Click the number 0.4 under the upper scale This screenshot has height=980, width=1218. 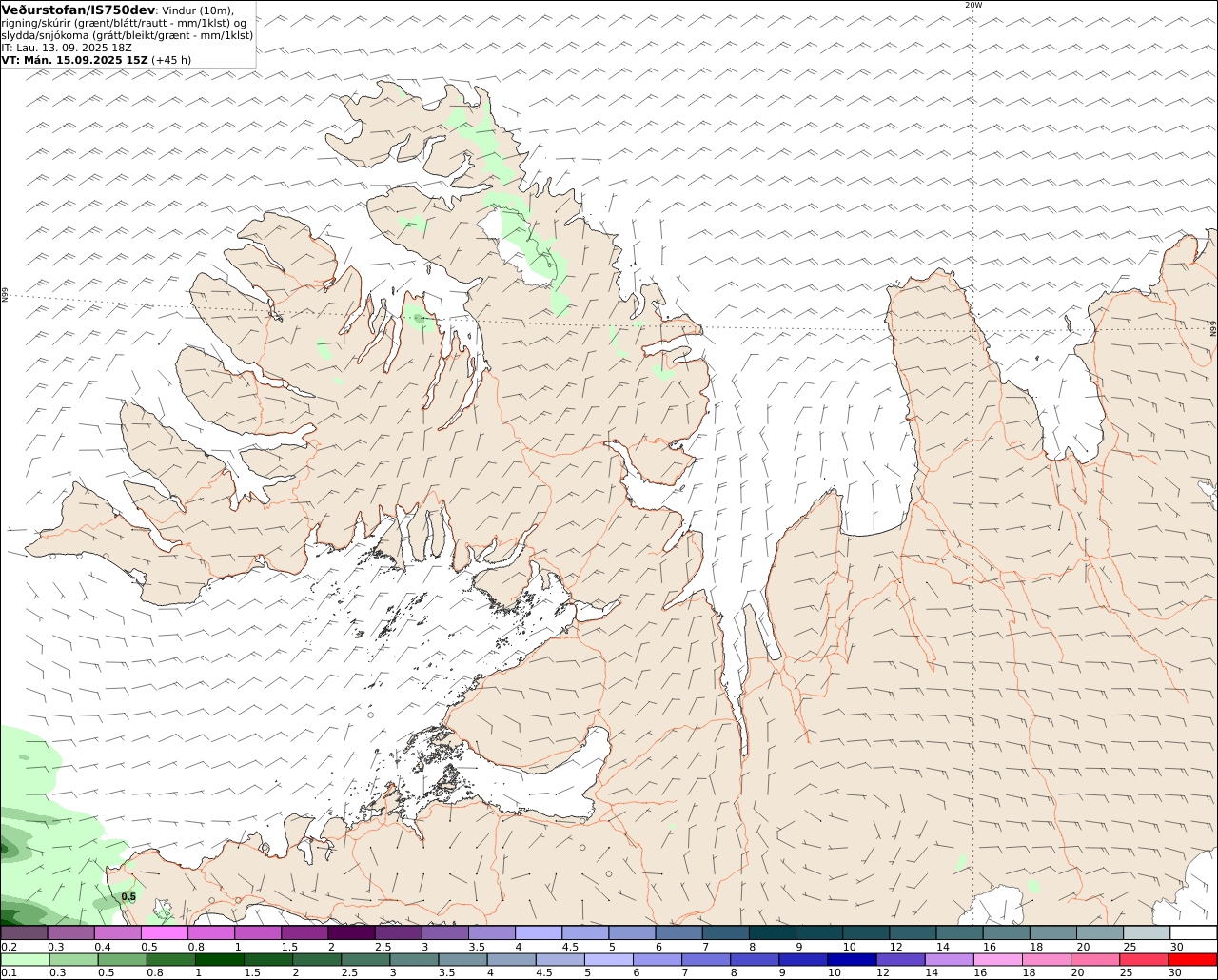tap(103, 947)
